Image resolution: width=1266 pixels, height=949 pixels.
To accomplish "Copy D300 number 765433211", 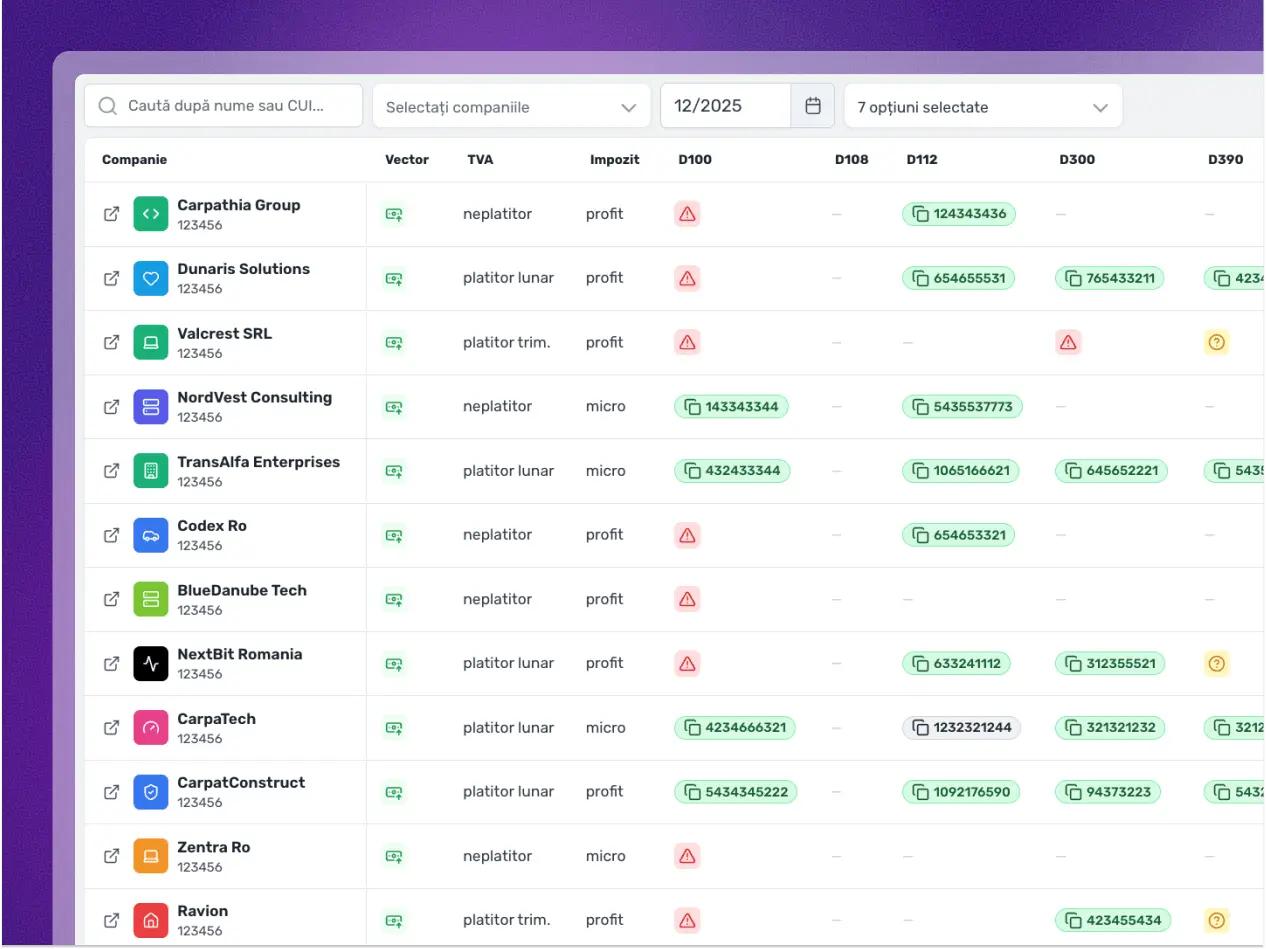I will click(1110, 278).
